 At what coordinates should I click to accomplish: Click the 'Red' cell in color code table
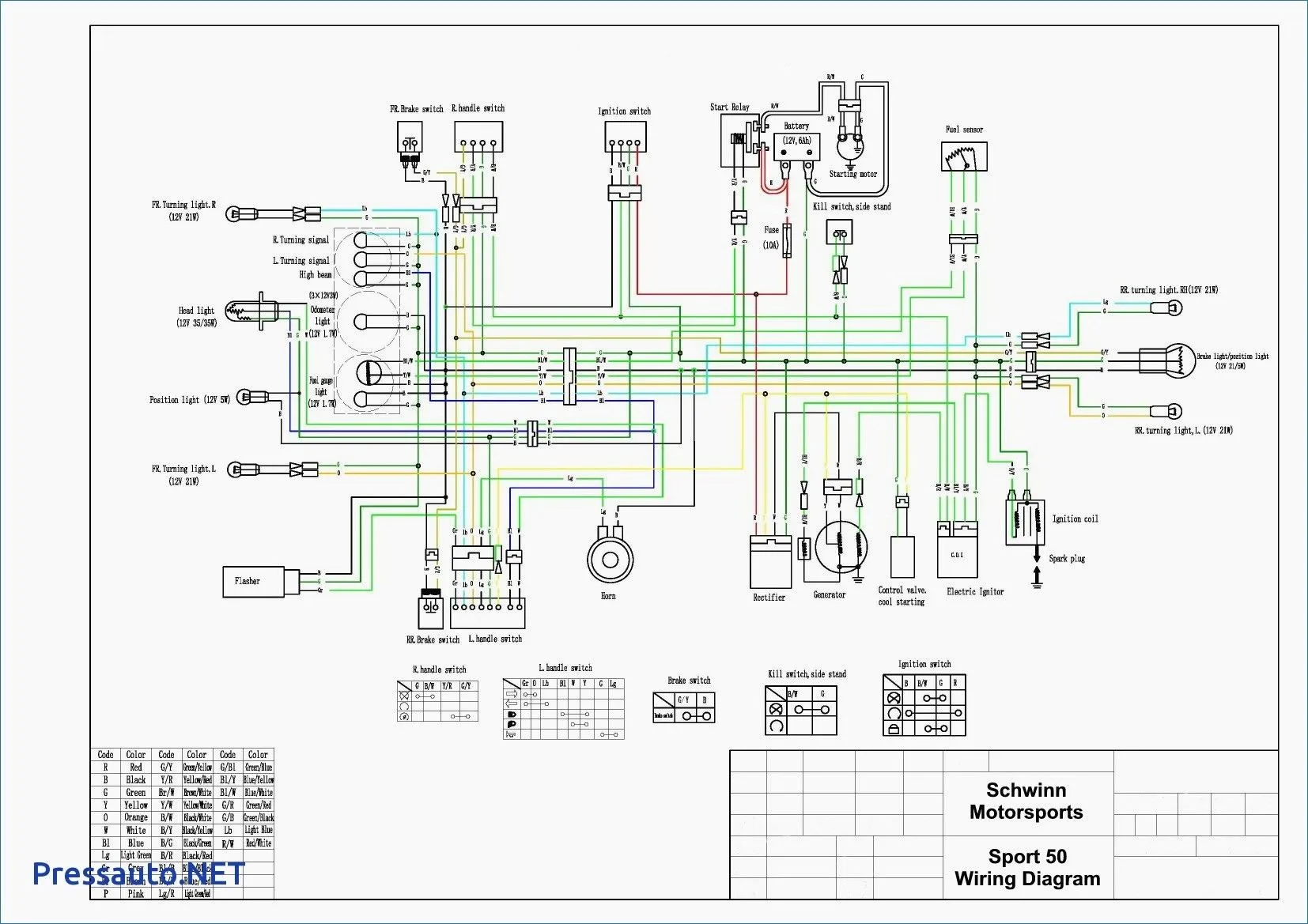pos(136,767)
